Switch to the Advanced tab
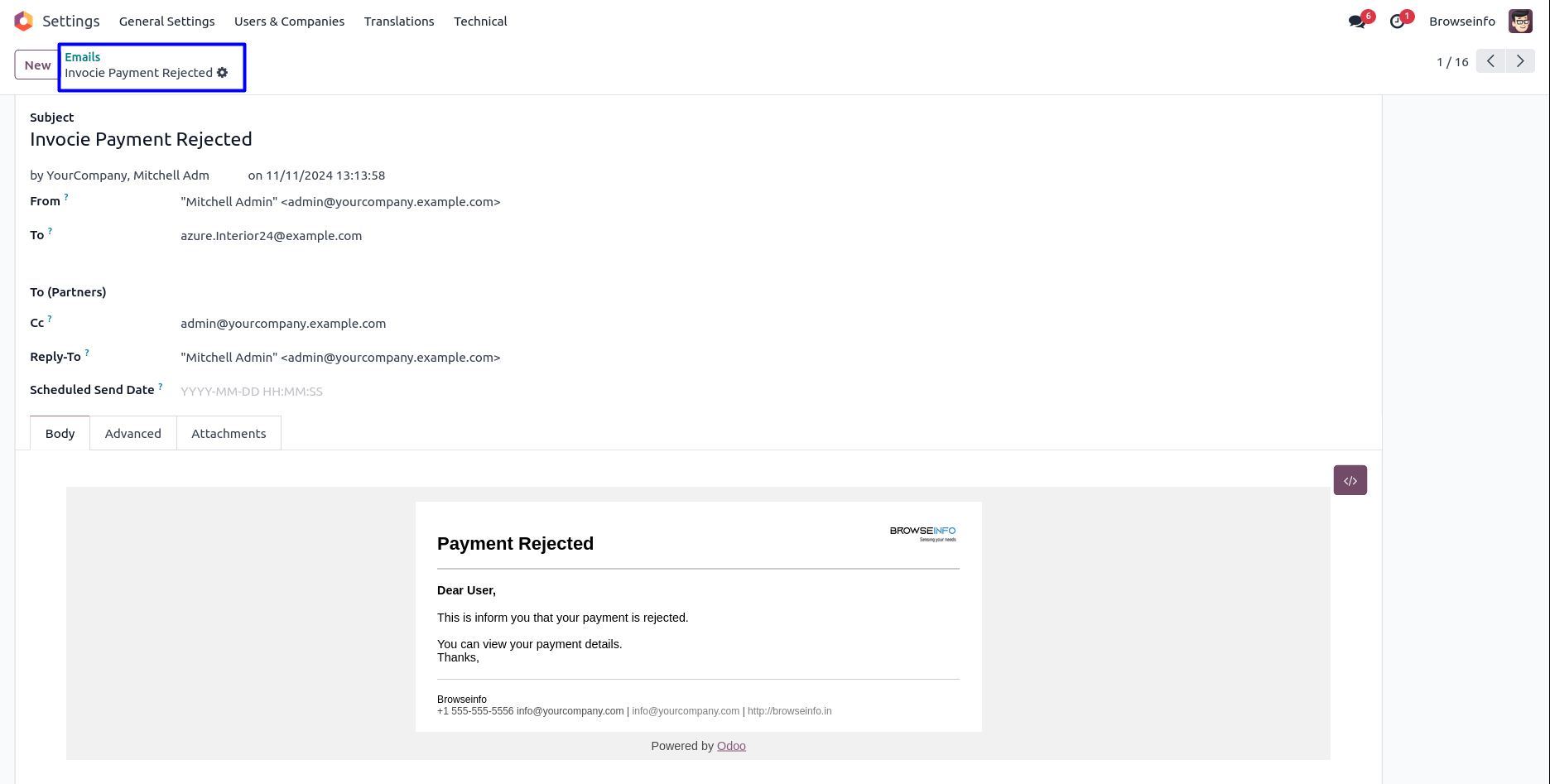The width and height of the screenshot is (1550, 784). point(132,434)
